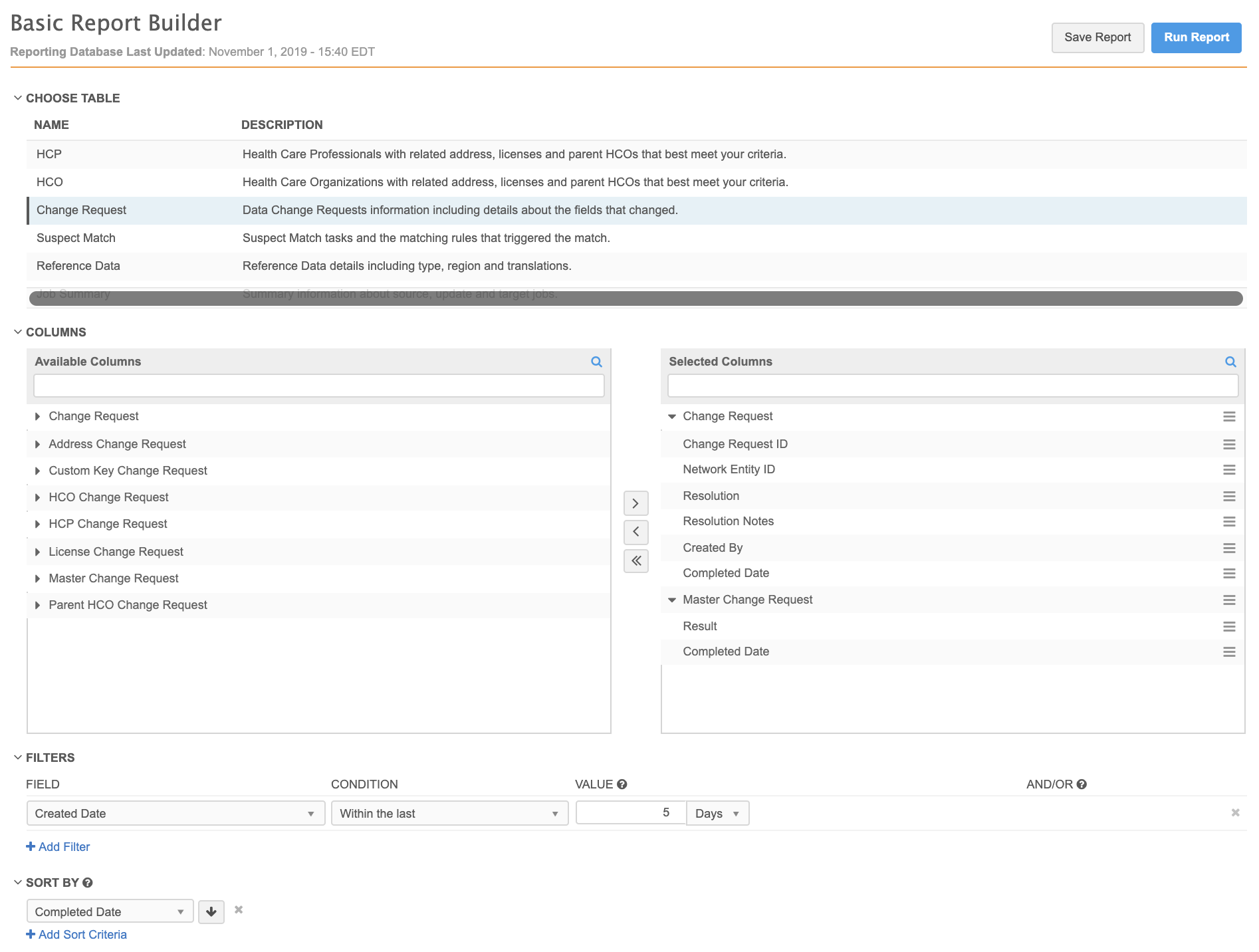Click the move left arrow button
1259x952 pixels.
pos(635,532)
